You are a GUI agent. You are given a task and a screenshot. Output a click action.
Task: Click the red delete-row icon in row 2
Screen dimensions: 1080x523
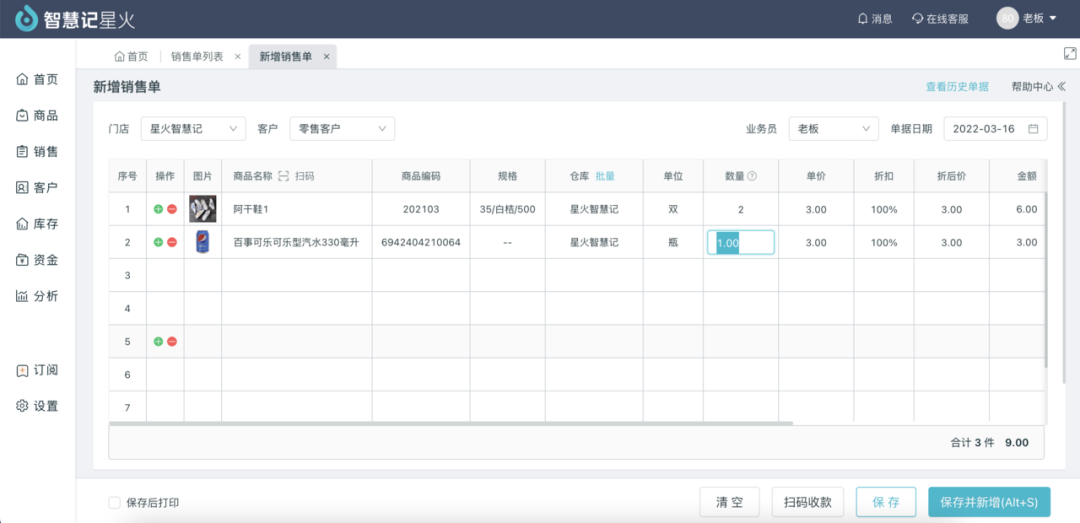click(x=172, y=242)
